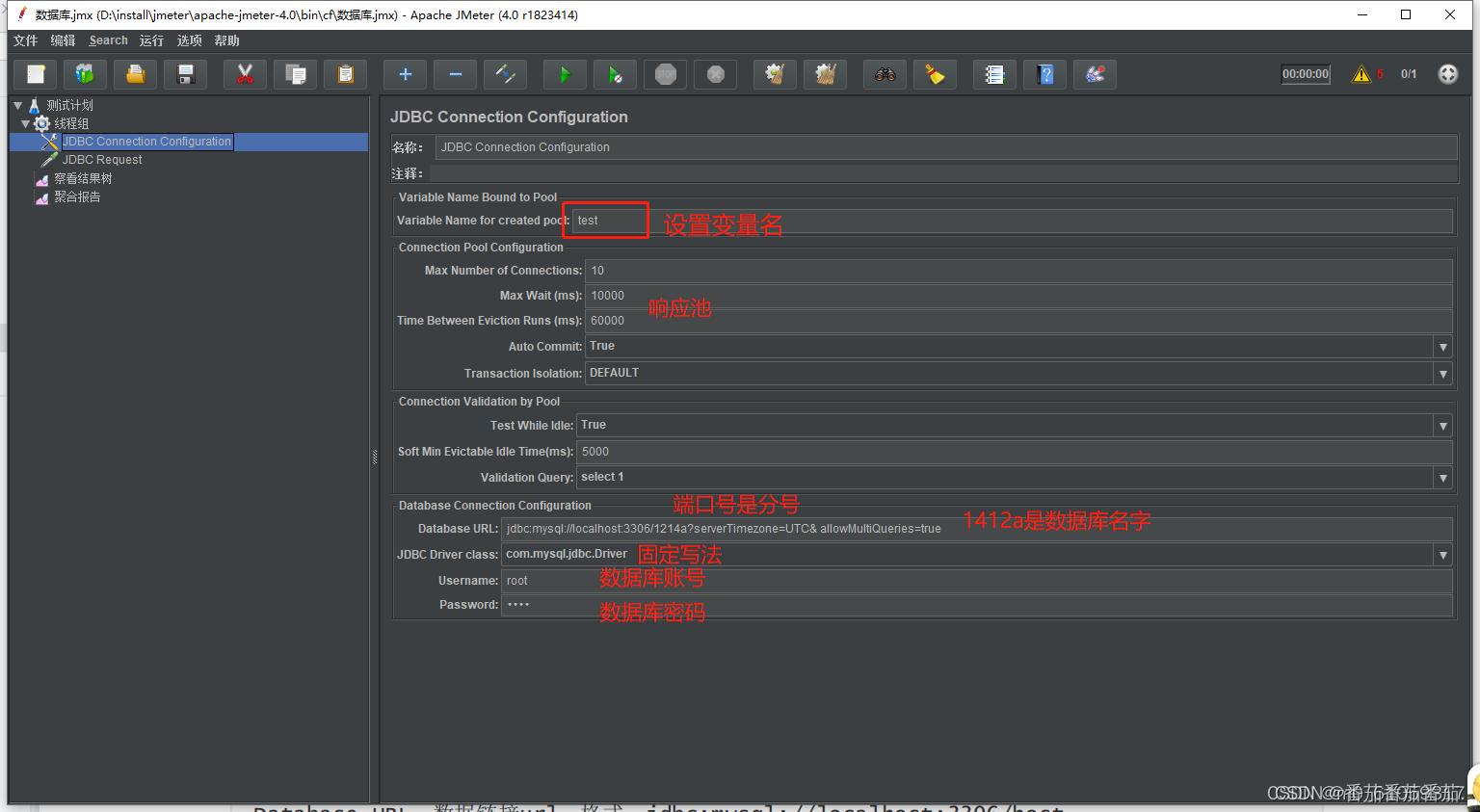Click the Stop test icon

pyautogui.click(x=666, y=74)
